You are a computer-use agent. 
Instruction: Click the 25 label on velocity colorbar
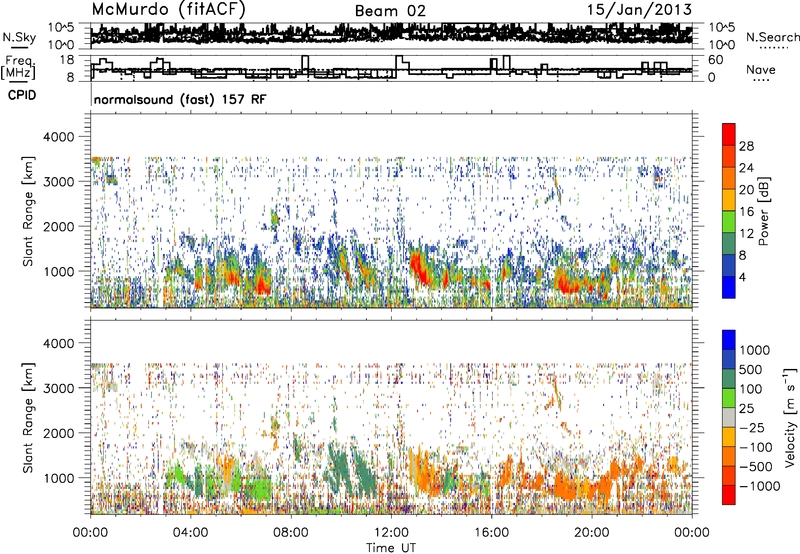tap(746, 408)
